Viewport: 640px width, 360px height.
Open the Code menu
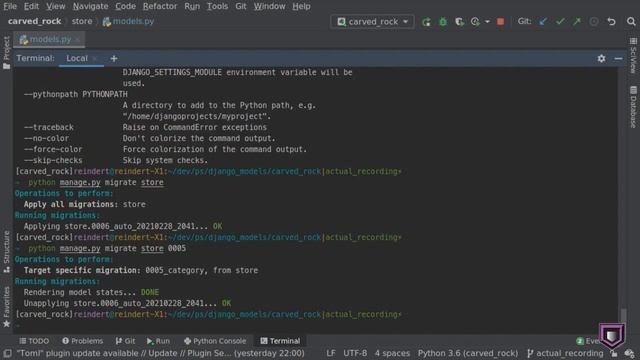tap(125, 6)
